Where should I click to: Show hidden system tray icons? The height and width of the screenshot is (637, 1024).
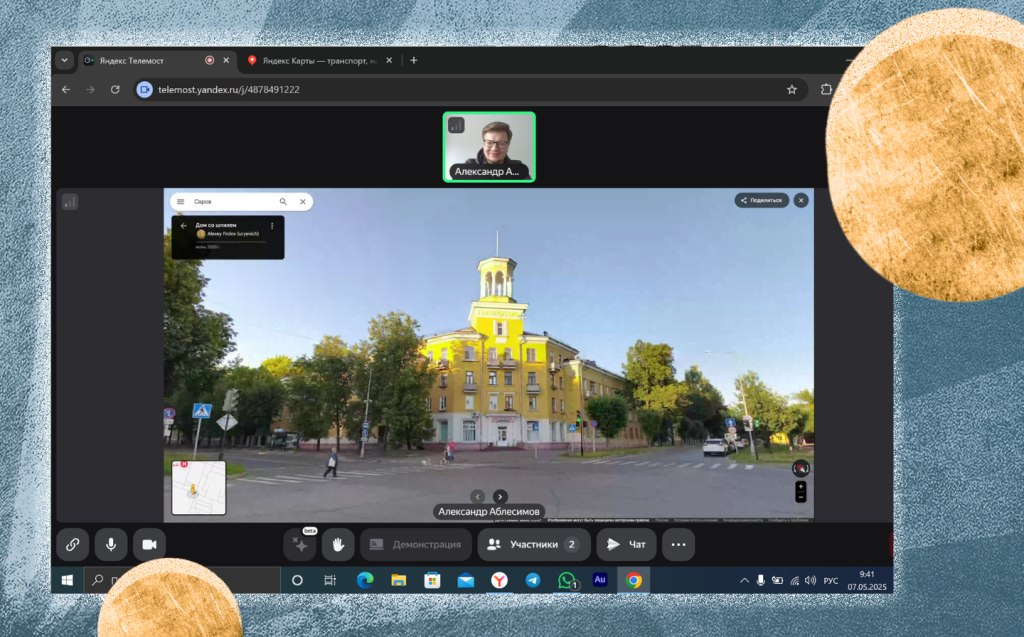pos(744,580)
